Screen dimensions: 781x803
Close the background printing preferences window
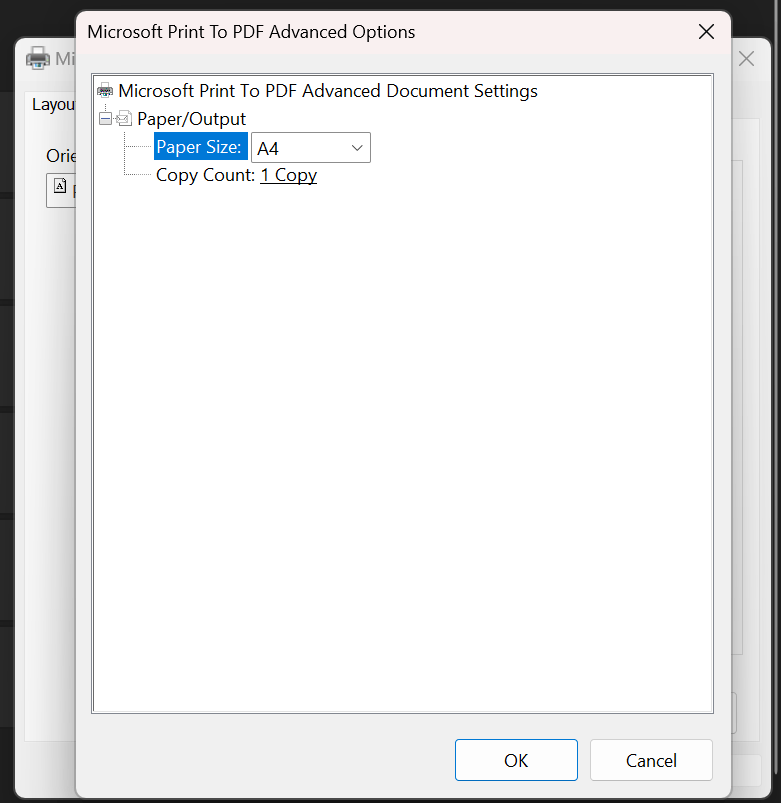(746, 58)
